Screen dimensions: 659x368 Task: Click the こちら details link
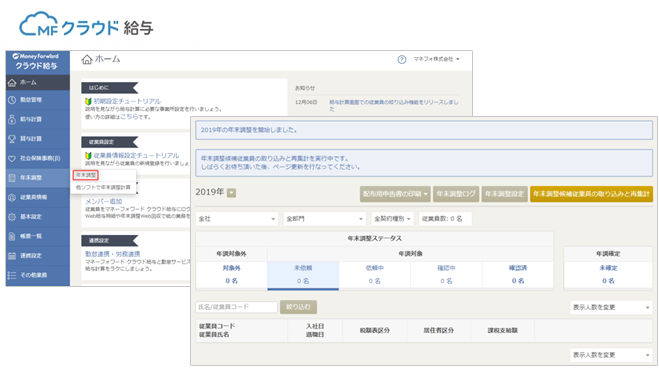tap(129, 117)
